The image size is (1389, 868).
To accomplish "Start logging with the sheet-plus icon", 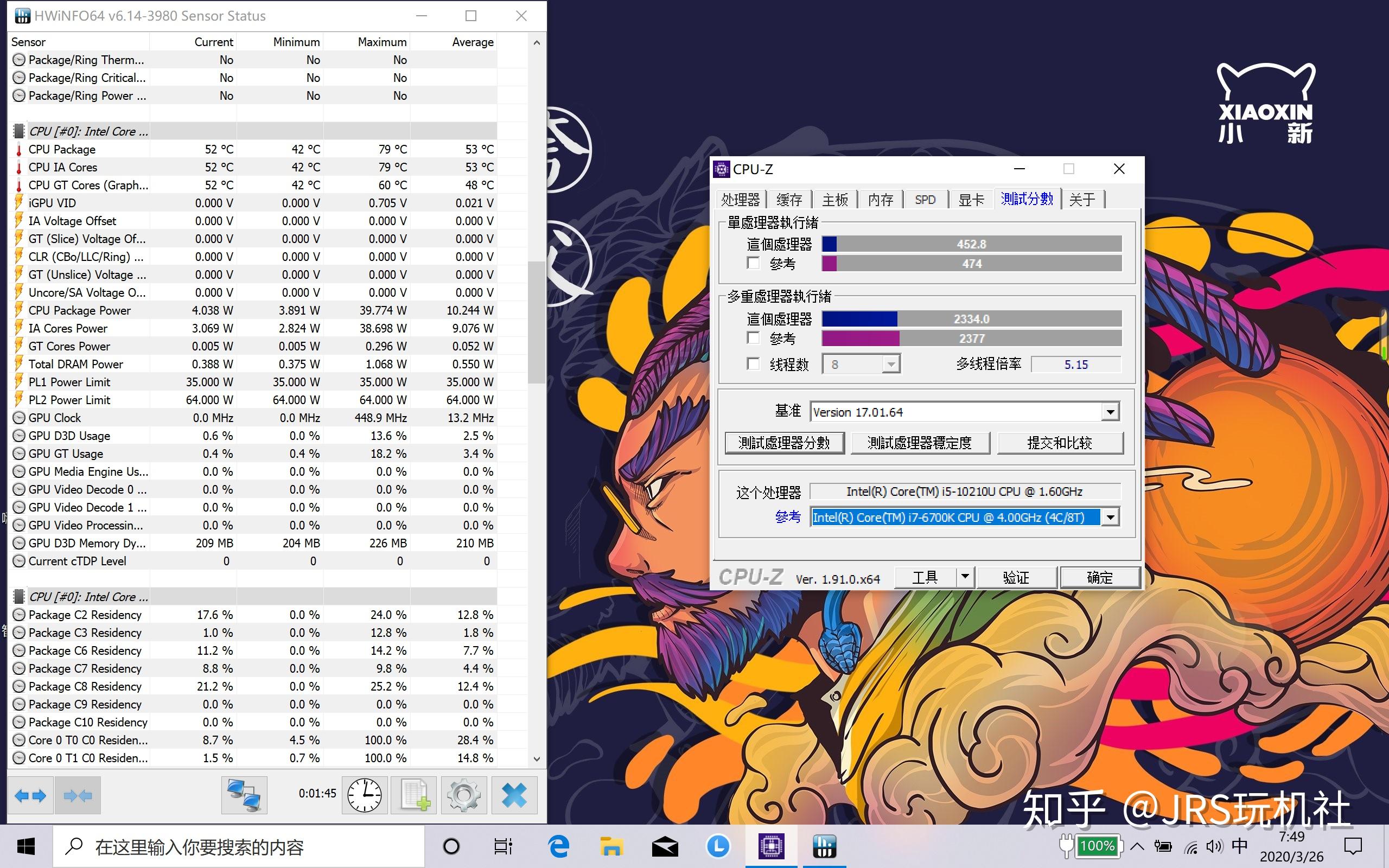I will pyautogui.click(x=414, y=796).
